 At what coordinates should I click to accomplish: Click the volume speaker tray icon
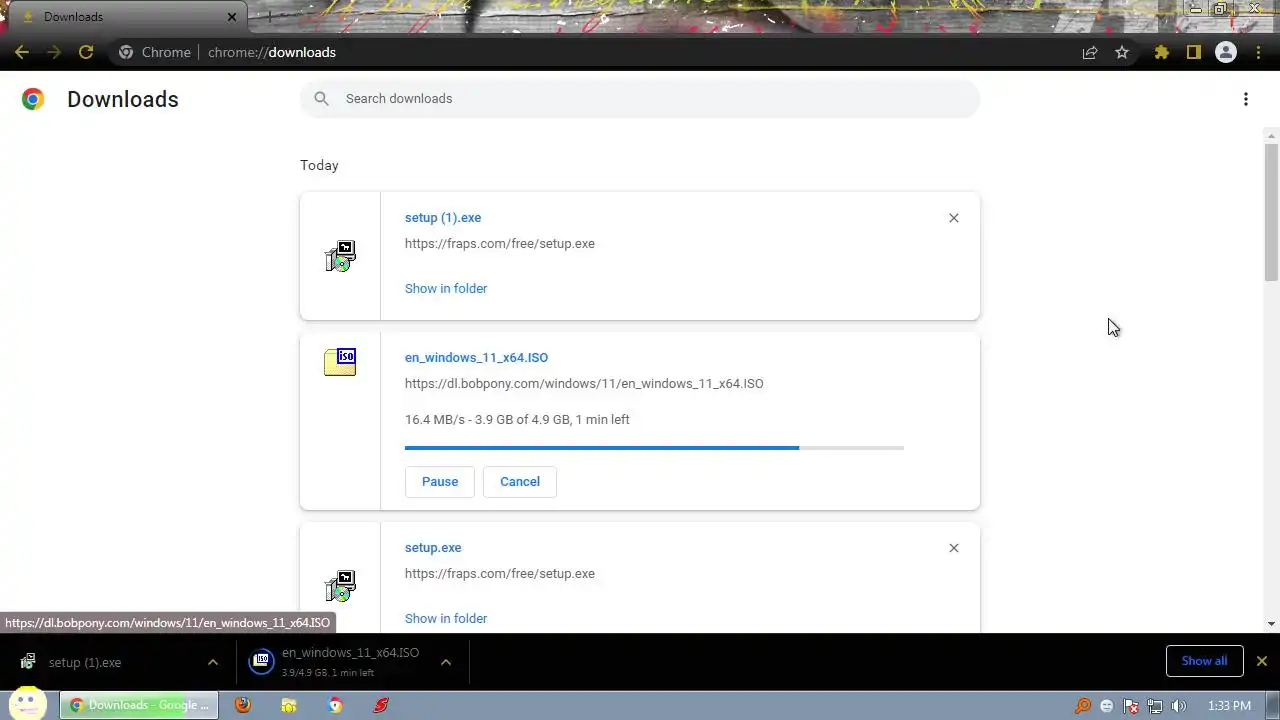point(1179,706)
